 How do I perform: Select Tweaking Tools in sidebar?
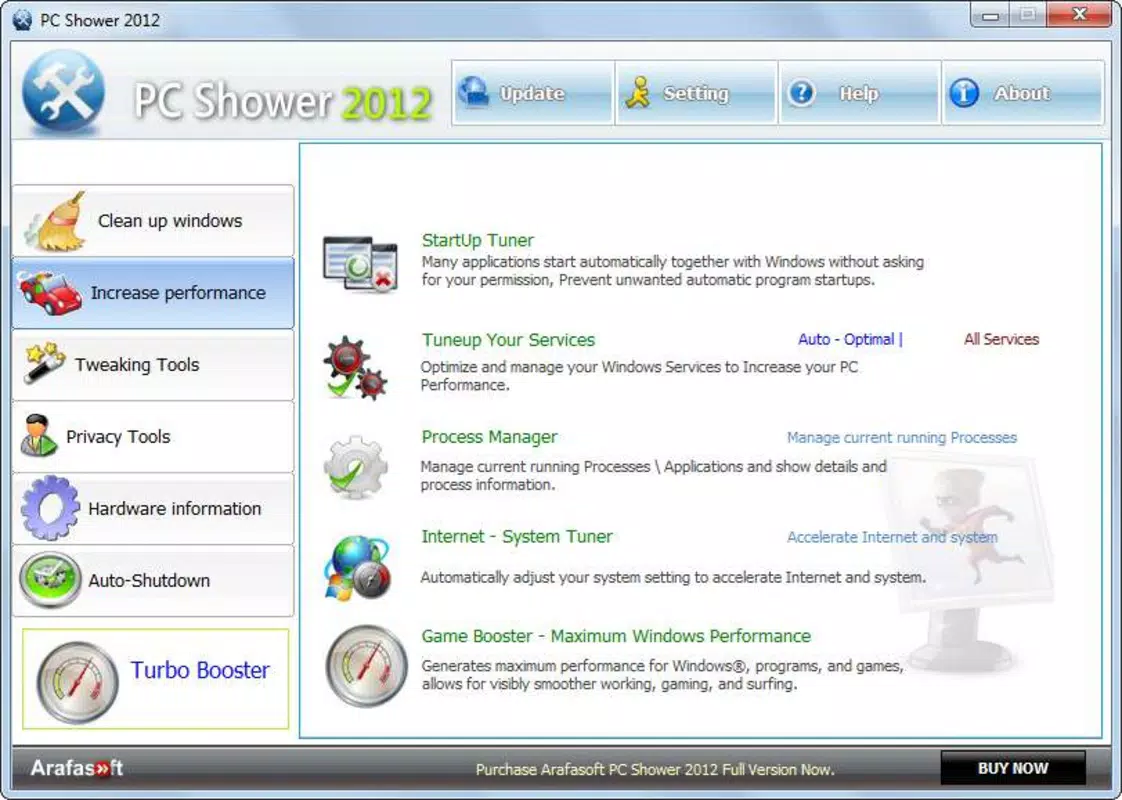click(x=153, y=365)
